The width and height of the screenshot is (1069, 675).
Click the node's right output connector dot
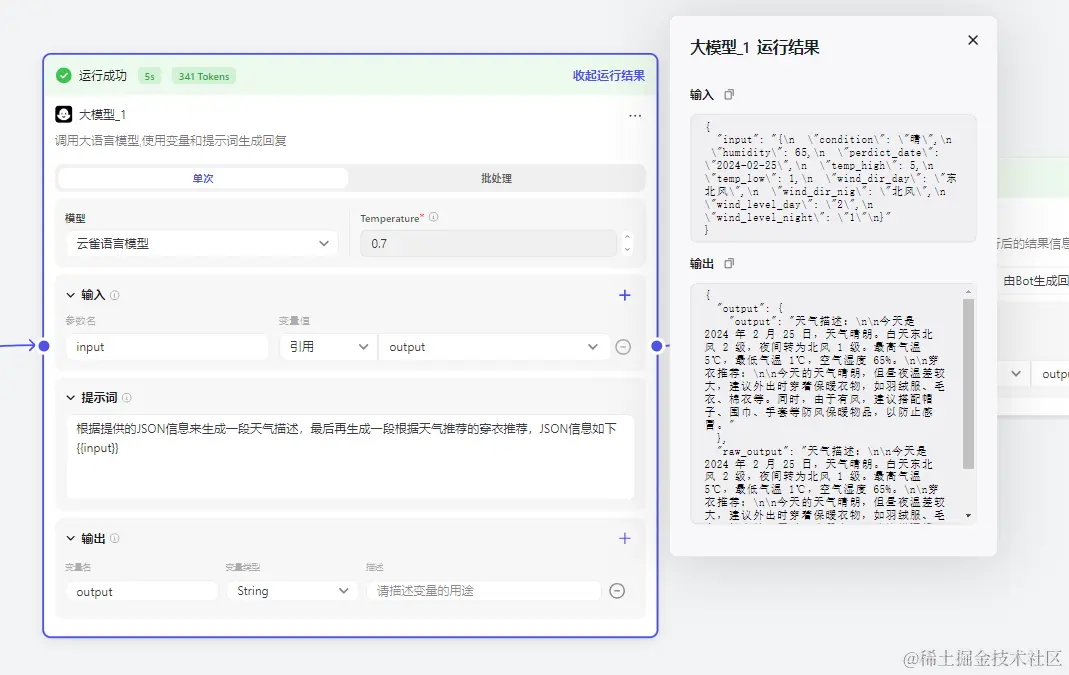[x=657, y=346]
